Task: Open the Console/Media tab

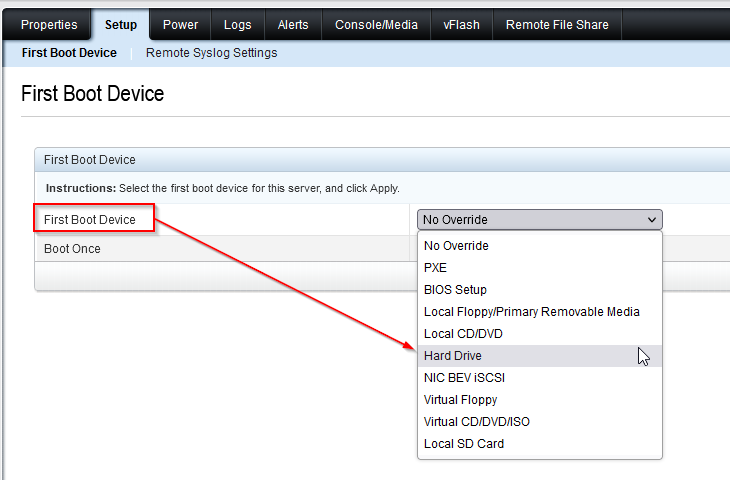Action: (376, 25)
